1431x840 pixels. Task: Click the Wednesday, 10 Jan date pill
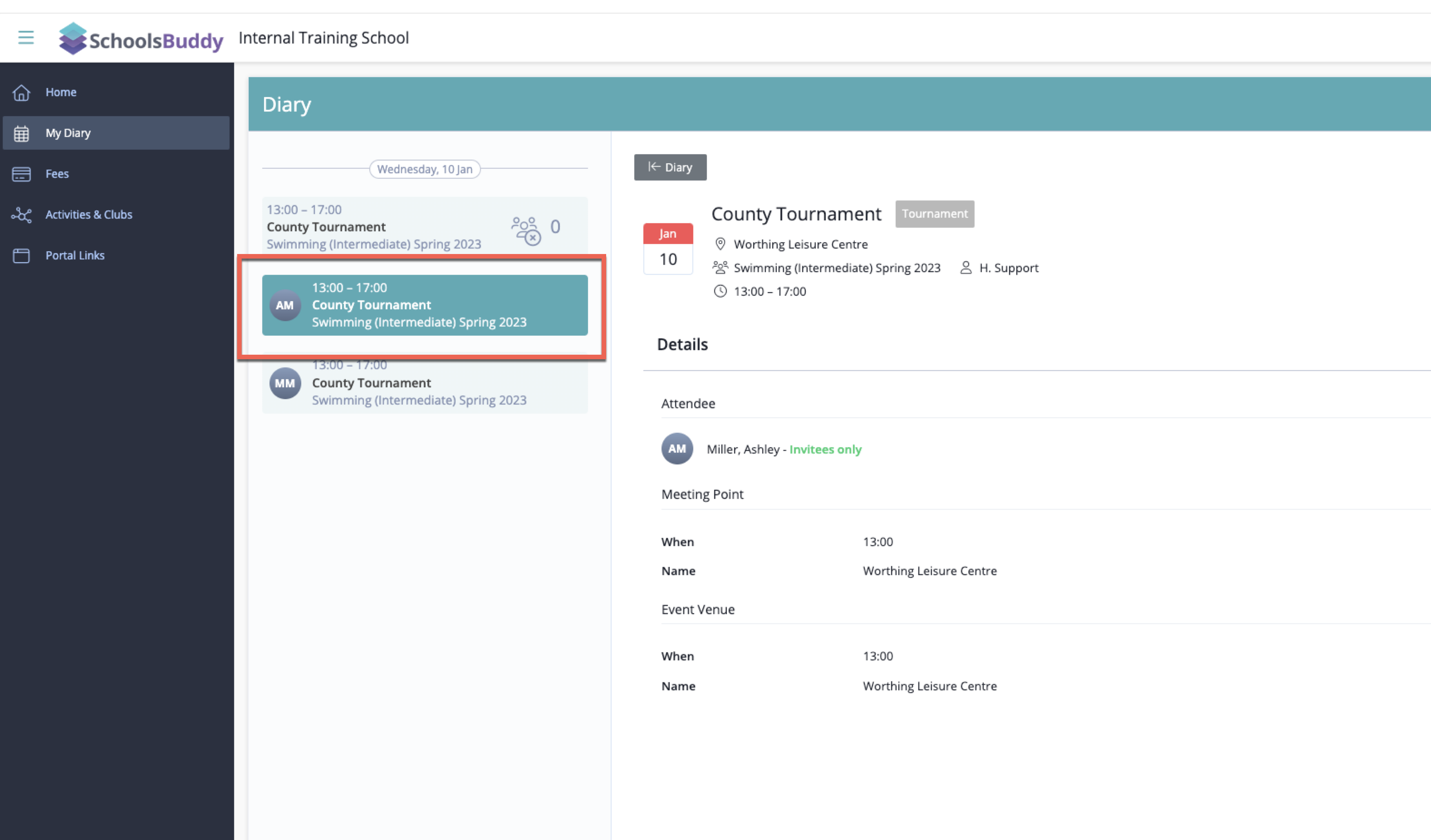tap(424, 169)
